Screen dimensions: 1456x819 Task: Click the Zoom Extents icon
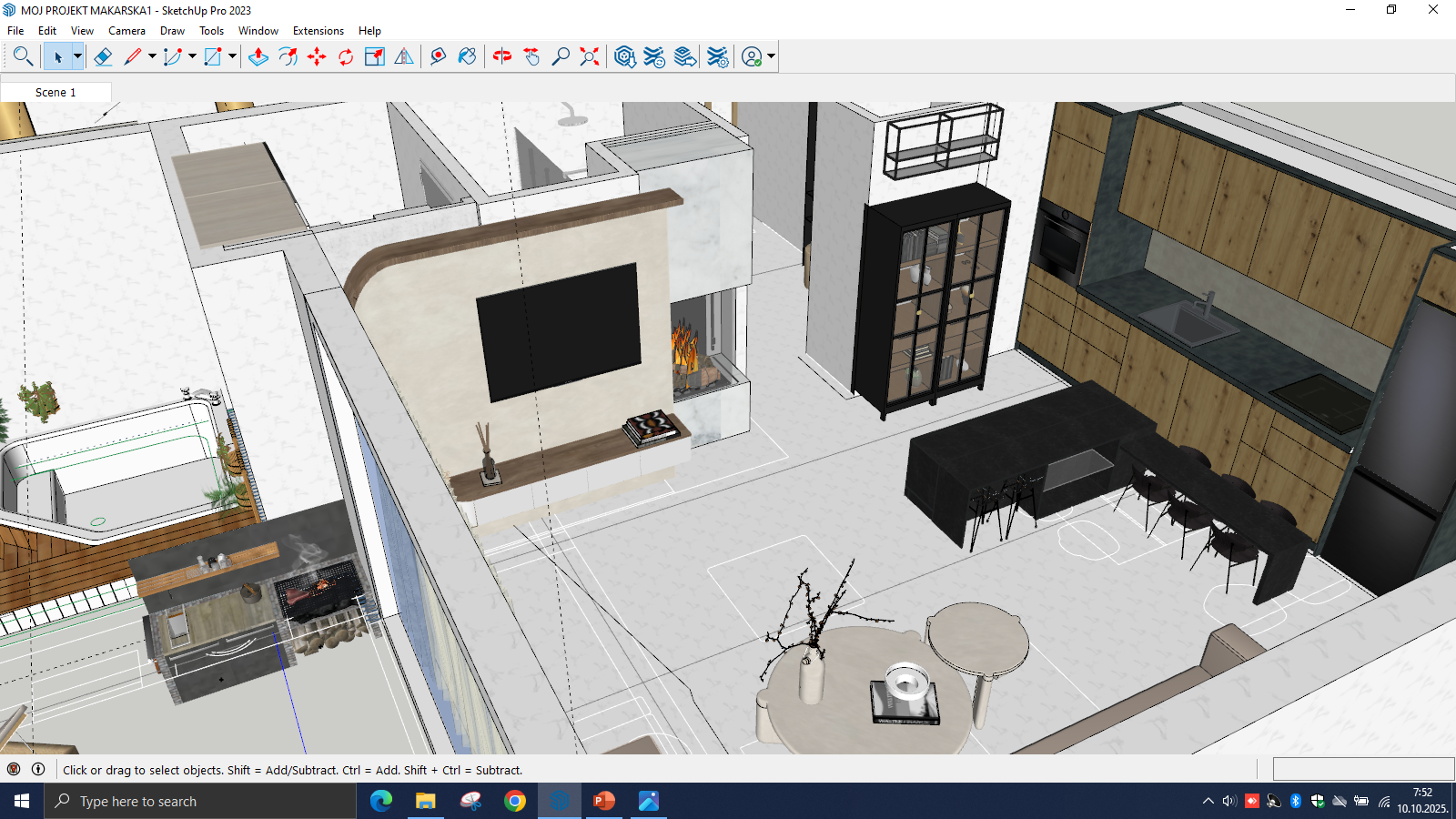(590, 56)
